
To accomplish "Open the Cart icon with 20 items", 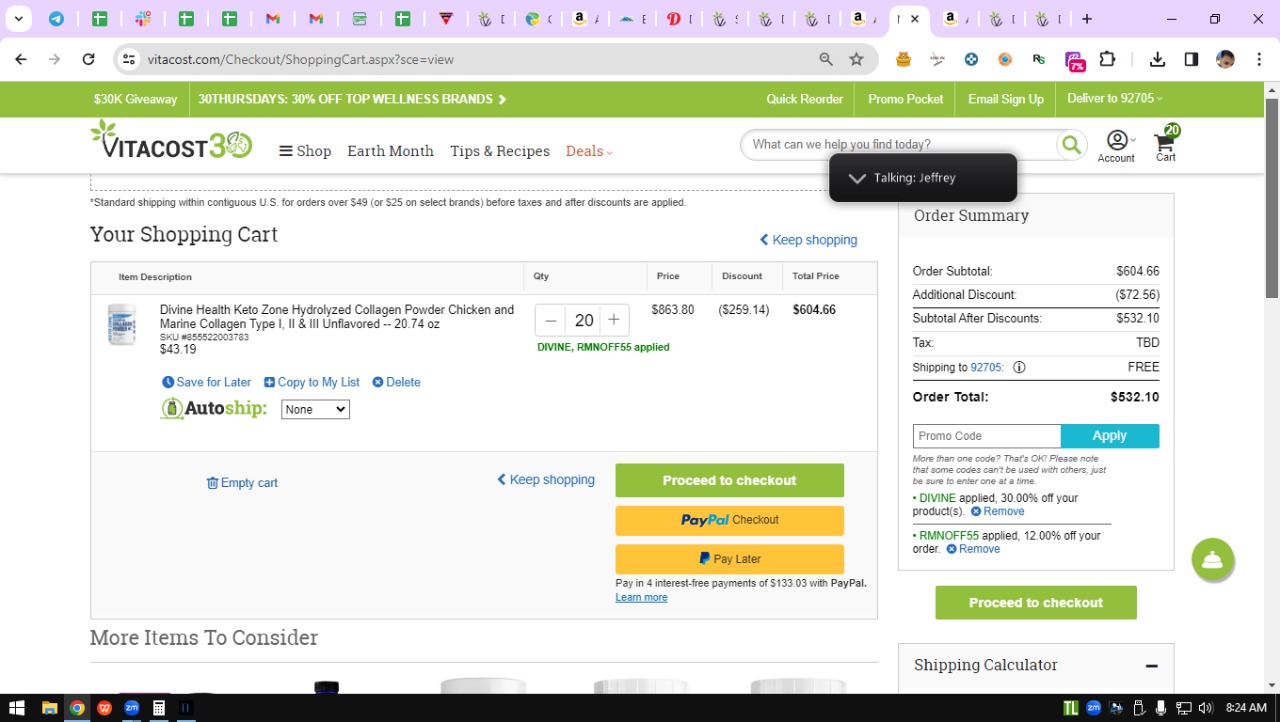I will 1166,143.
